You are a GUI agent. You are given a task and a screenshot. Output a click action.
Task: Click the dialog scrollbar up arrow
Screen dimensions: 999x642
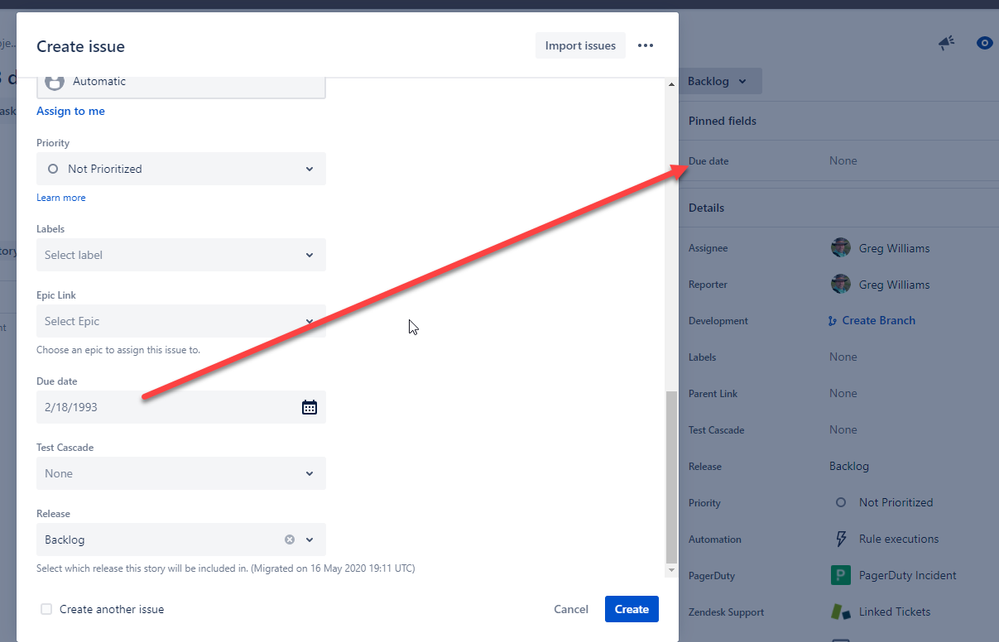(x=671, y=85)
